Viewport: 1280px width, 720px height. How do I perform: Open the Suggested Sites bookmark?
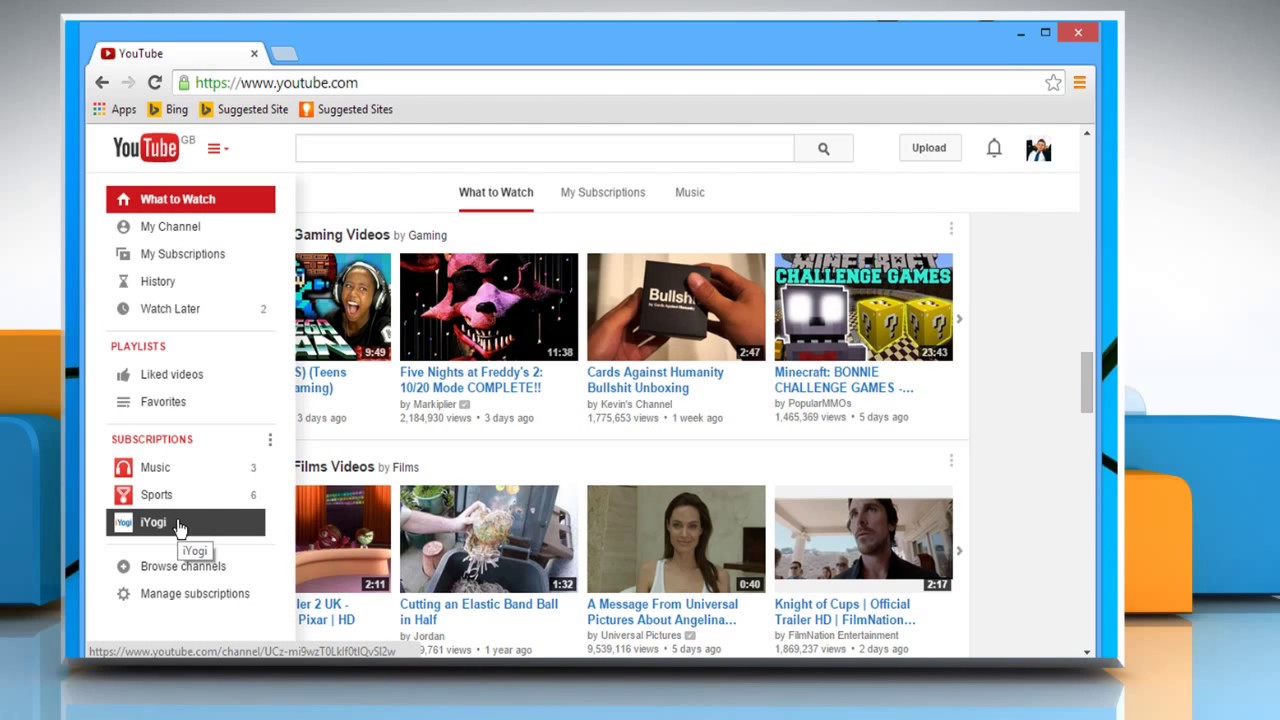[x=346, y=109]
